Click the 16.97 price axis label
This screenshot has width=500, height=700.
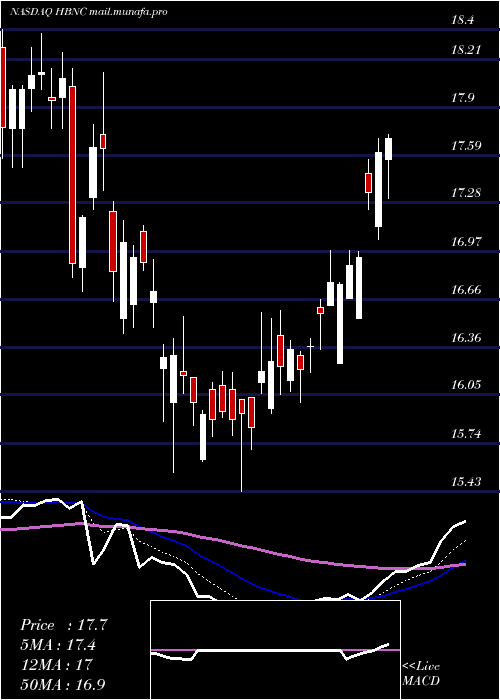pos(466,242)
